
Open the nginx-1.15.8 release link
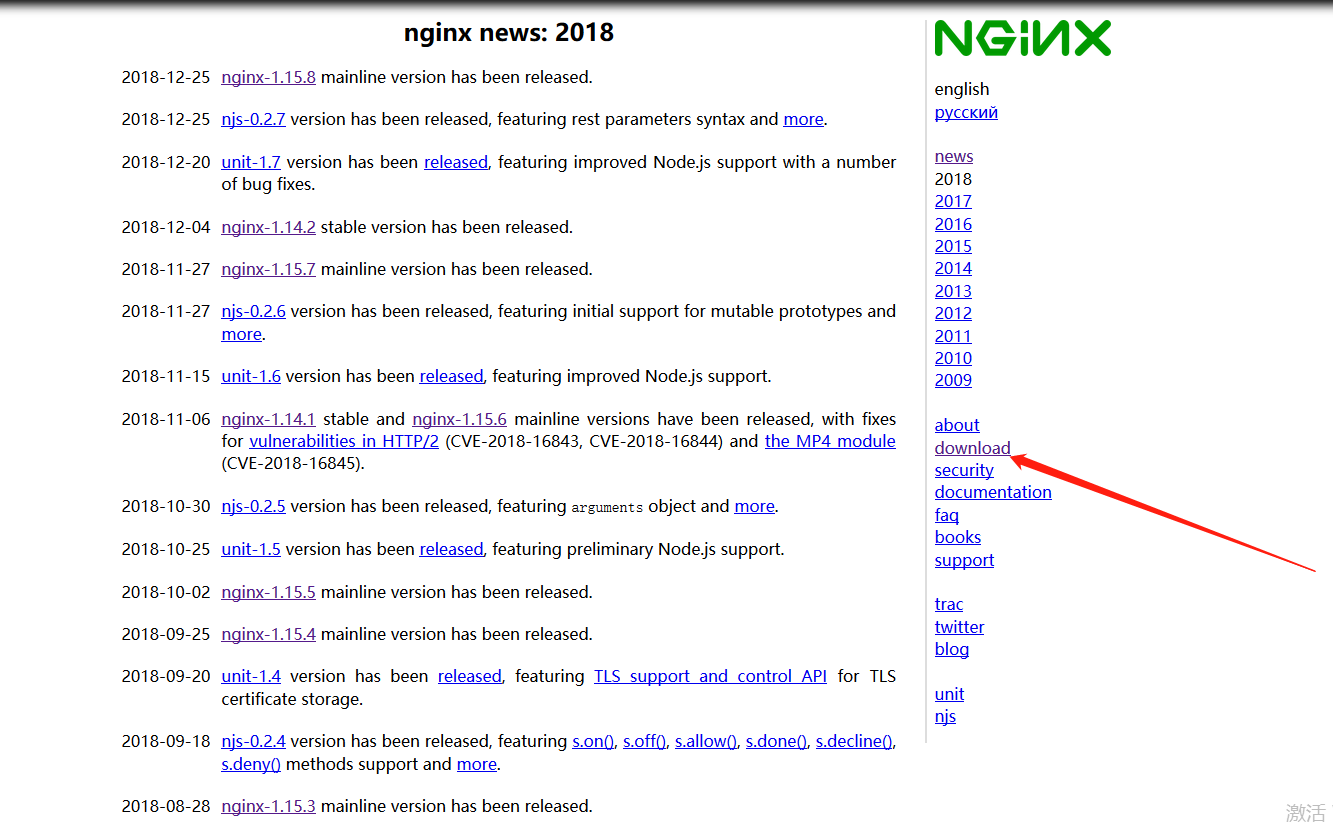[268, 77]
